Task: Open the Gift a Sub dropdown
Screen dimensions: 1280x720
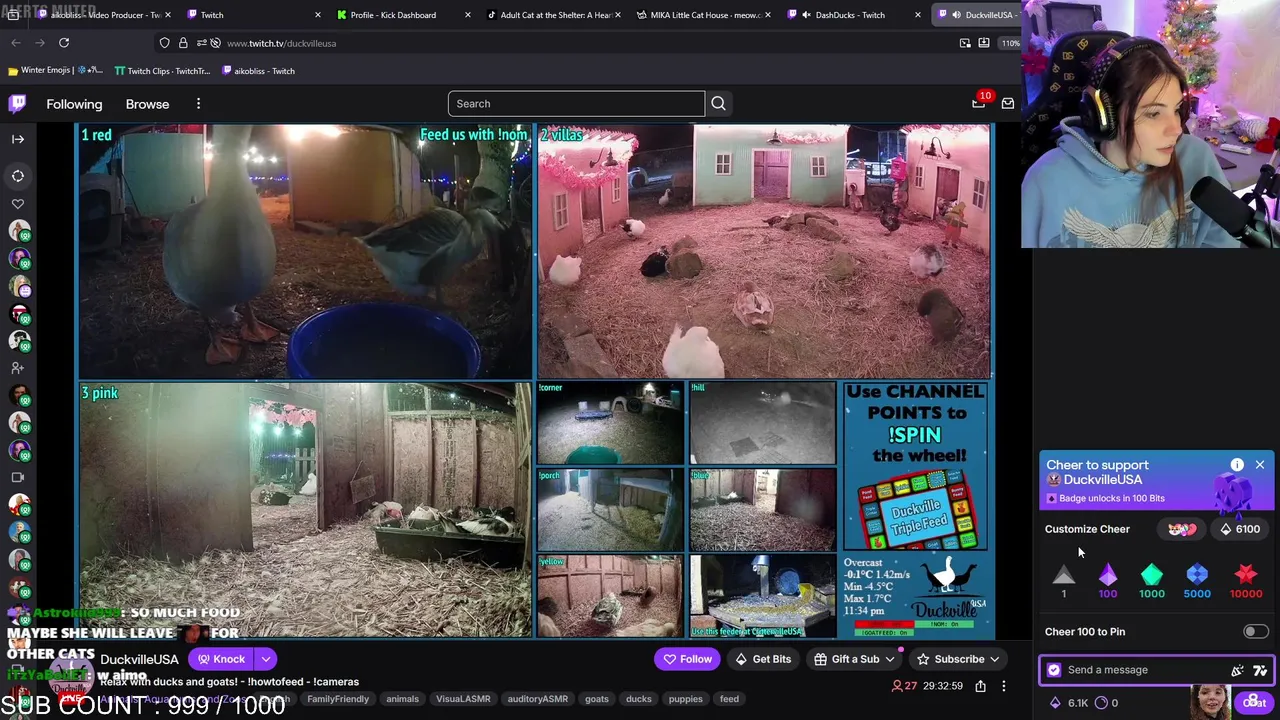Action: [855, 659]
